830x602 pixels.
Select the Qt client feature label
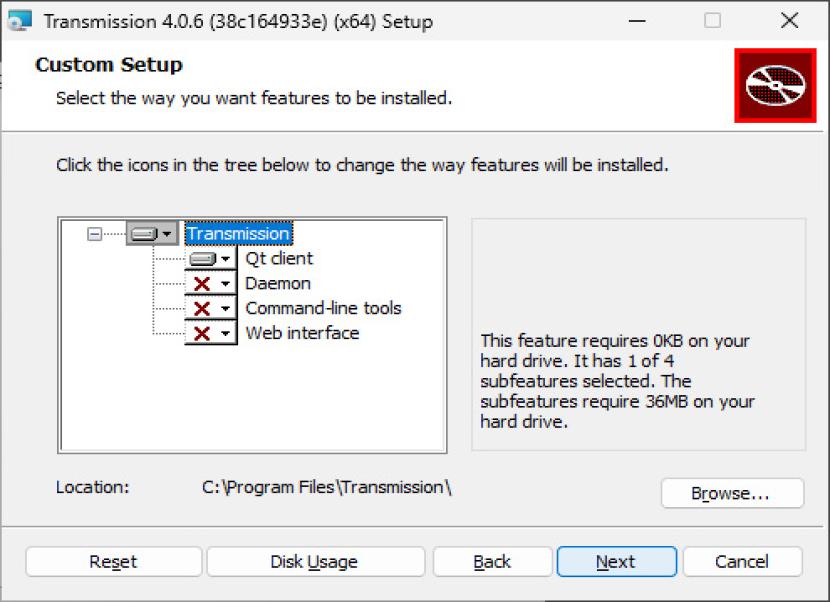click(279, 259)
